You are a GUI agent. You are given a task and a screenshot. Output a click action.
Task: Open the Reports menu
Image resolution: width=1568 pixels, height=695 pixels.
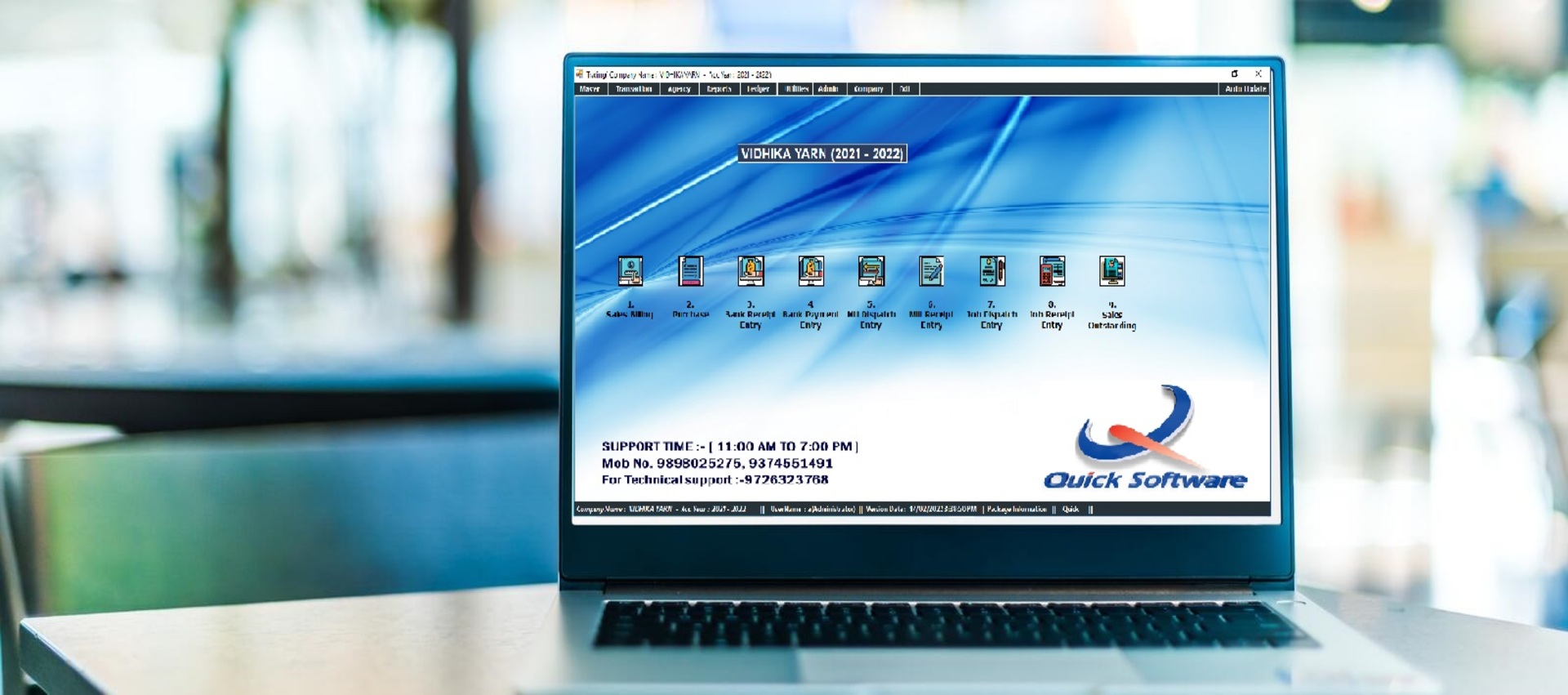click(719, 89)
